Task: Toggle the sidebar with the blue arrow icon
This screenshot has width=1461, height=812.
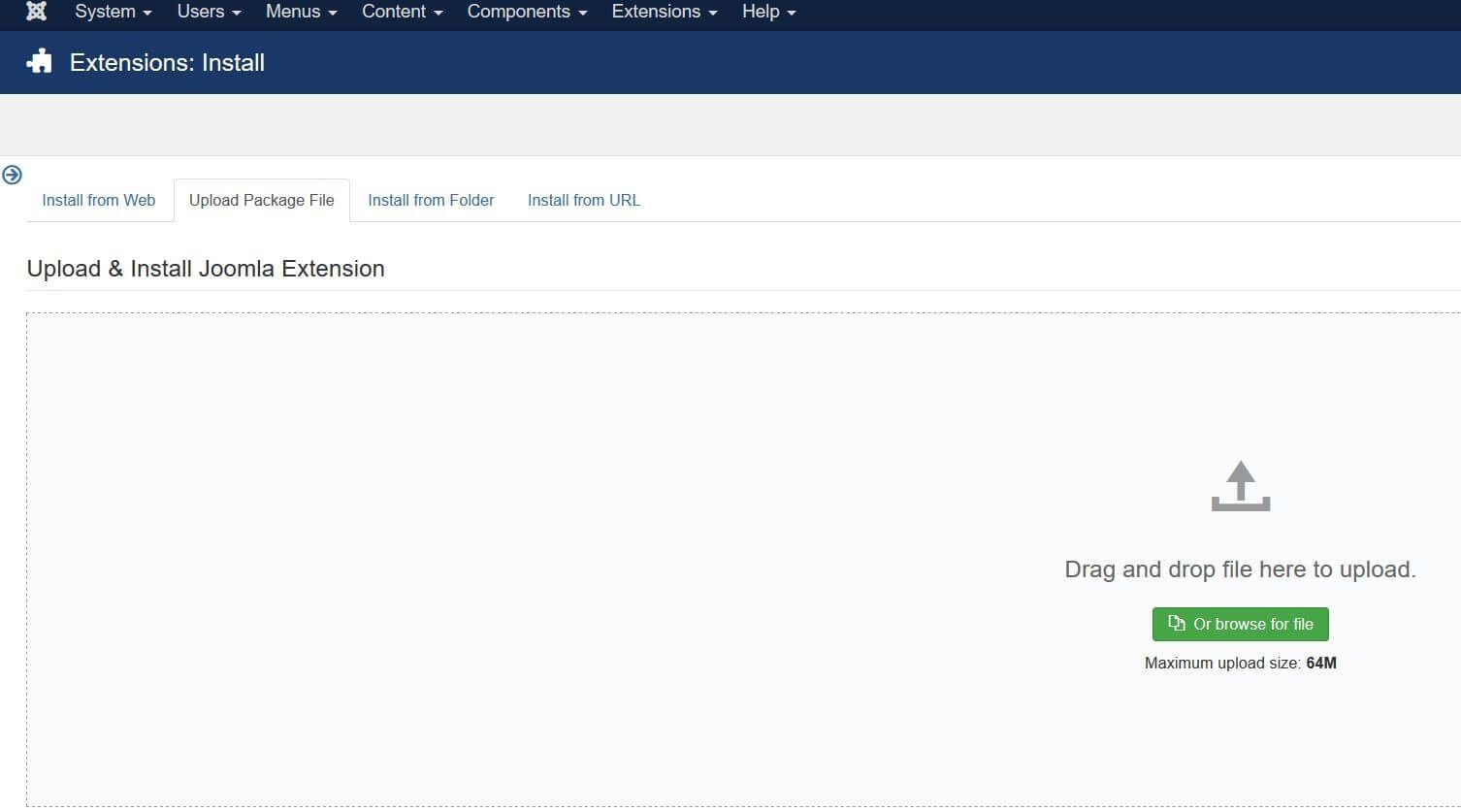Action: coord(12,175)
